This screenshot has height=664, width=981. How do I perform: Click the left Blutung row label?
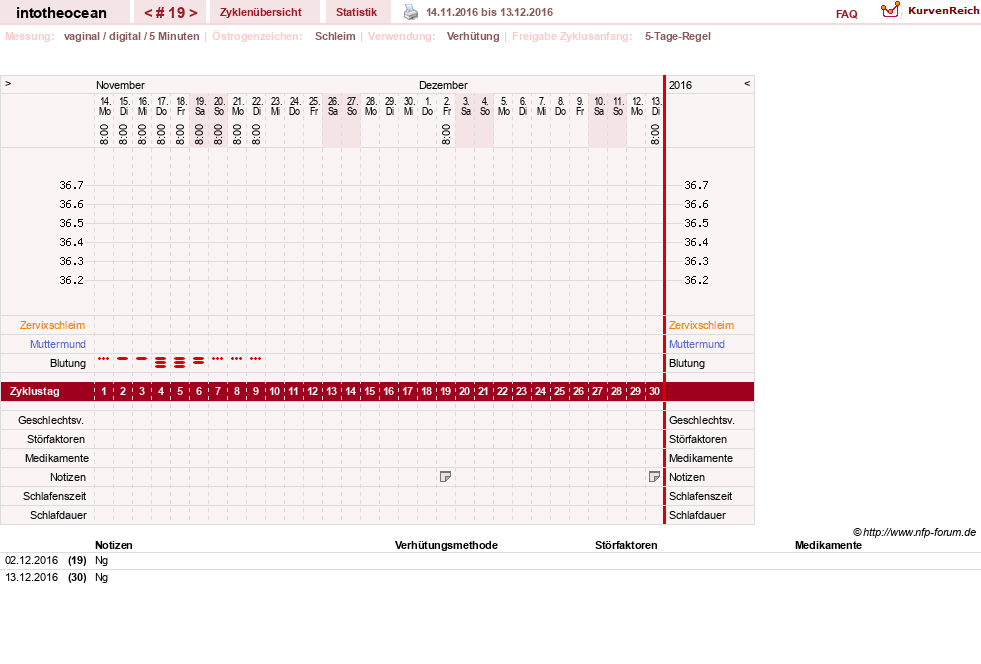(x=68, y=363)
